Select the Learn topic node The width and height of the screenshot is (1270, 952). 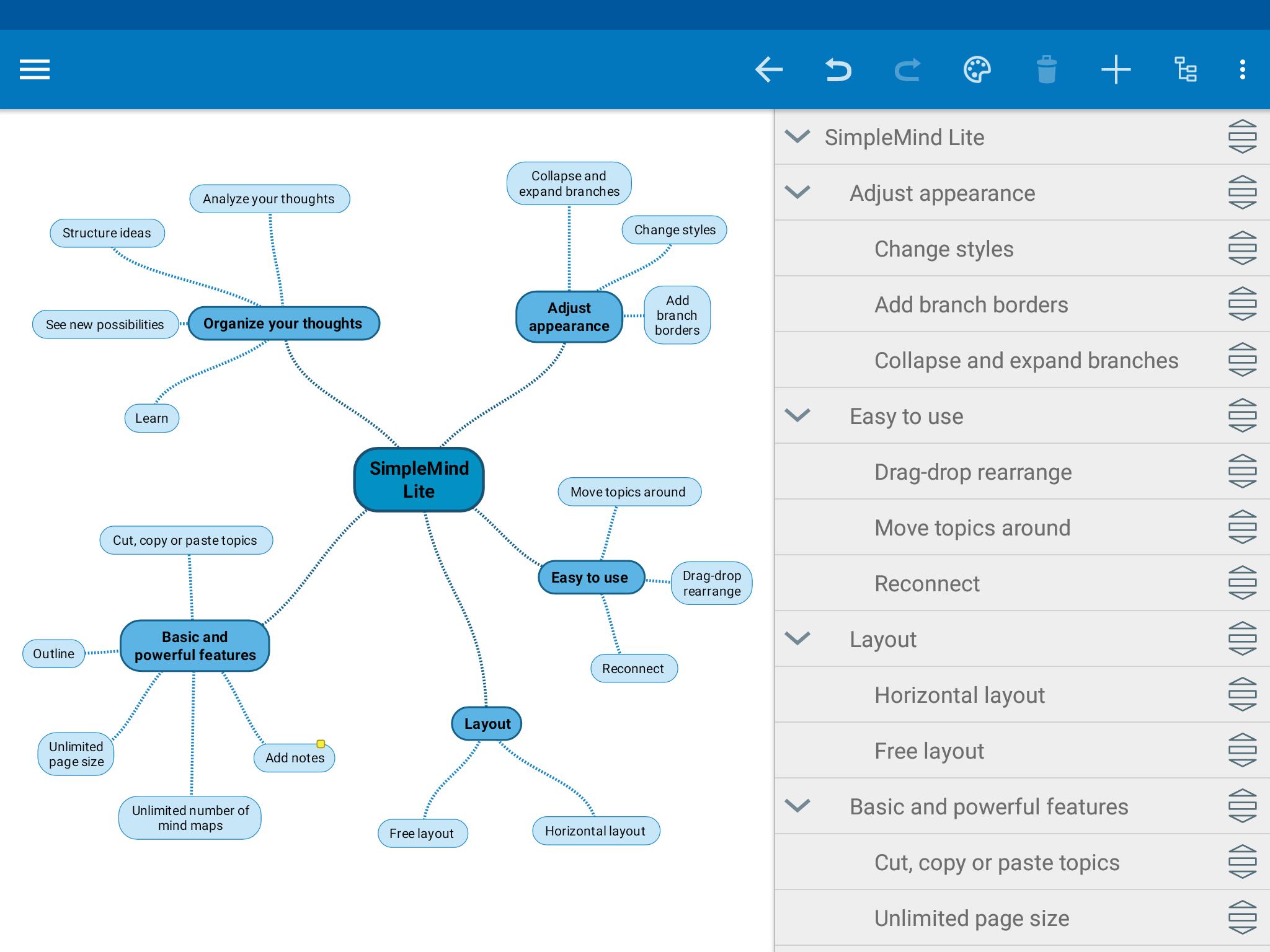coord(152,418)
